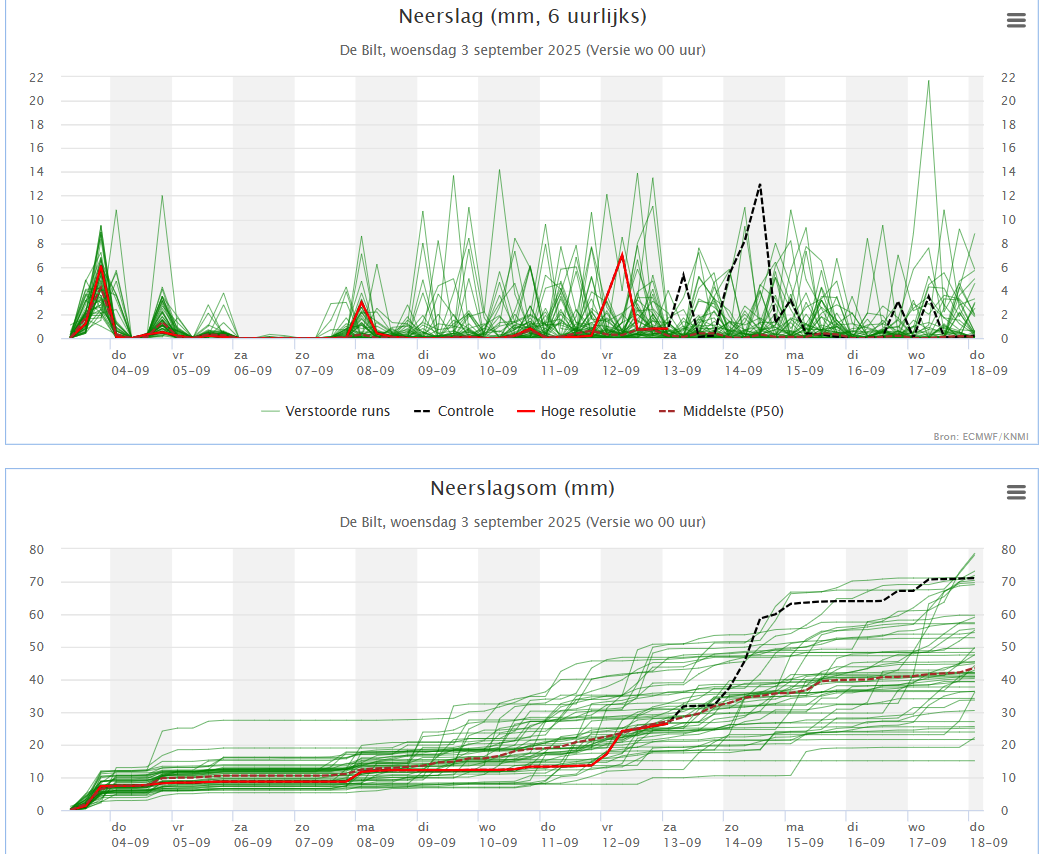This screenshot has width=1042, height=854.
Task: Click the Controle line end in Neerslagsom chart
Action: (974, 578)
